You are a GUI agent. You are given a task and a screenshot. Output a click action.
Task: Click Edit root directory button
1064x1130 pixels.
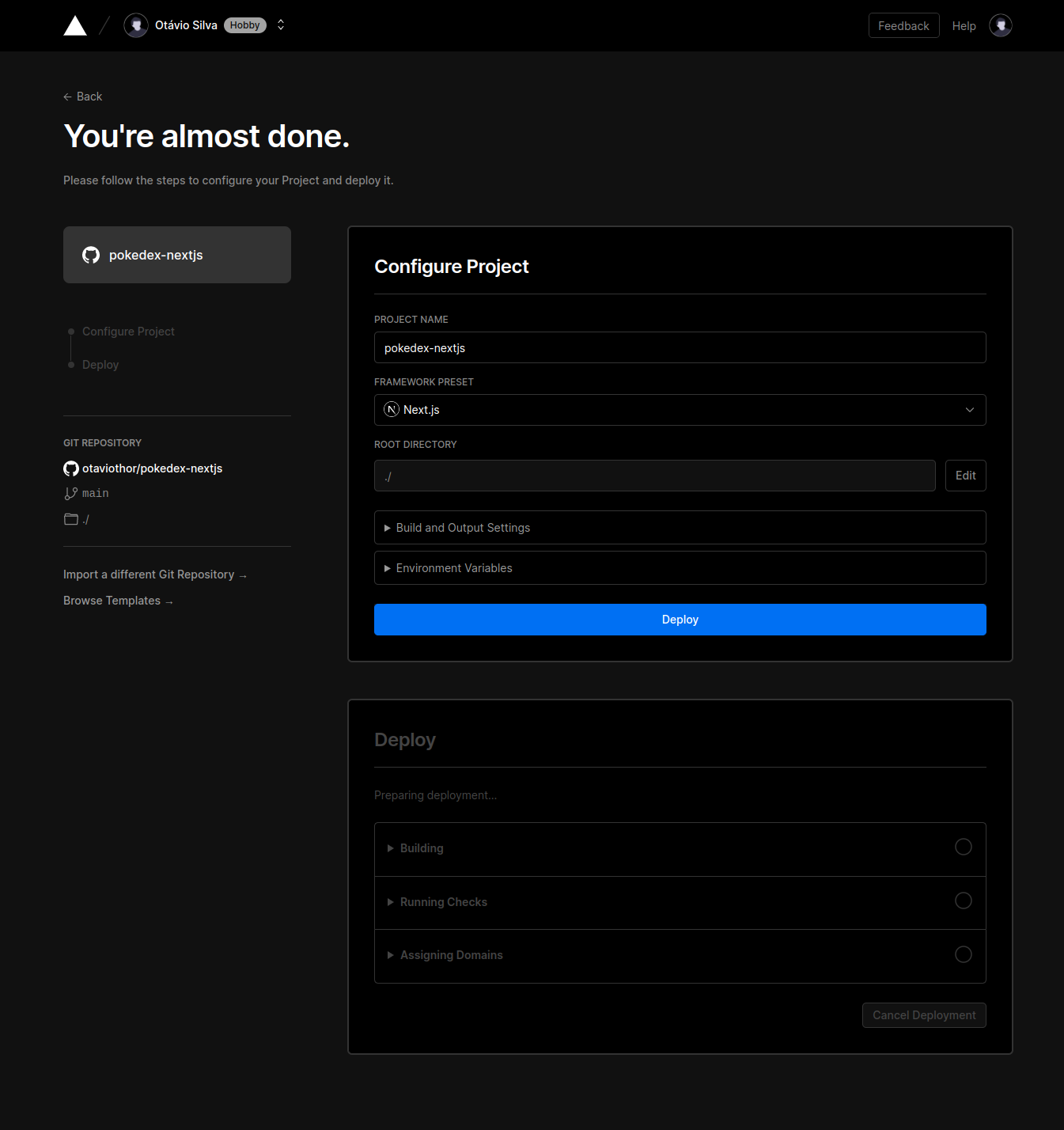pos(966,476)
